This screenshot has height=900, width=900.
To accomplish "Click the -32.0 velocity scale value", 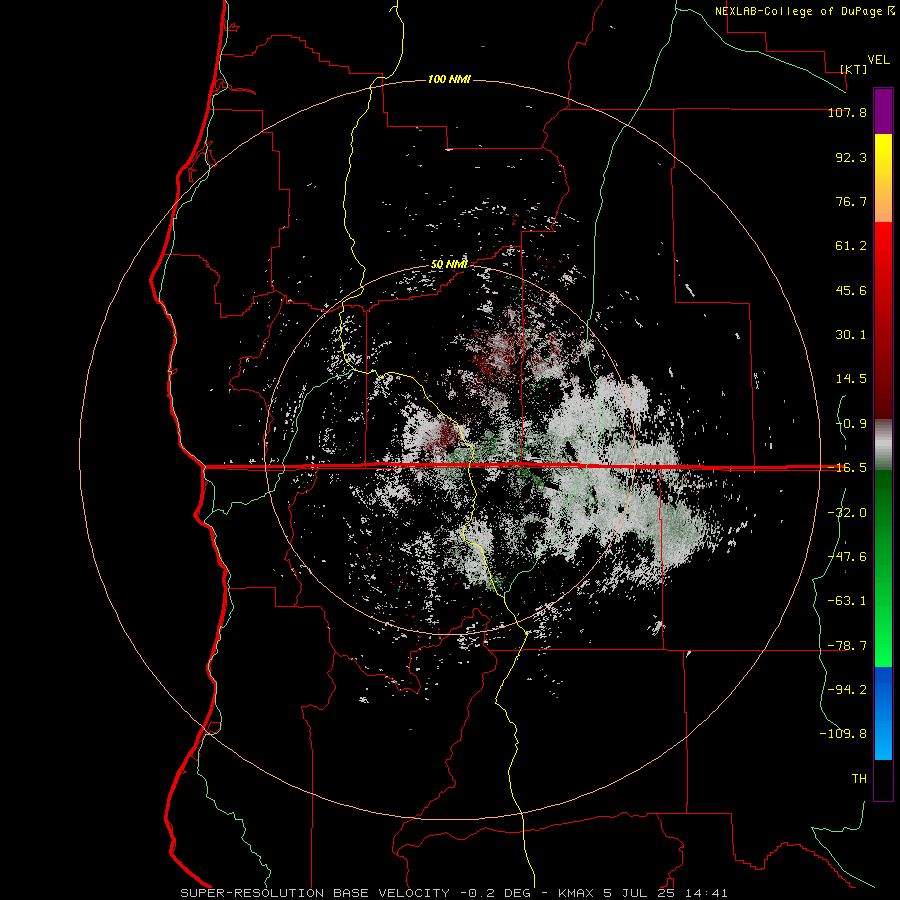I will 847,513.
